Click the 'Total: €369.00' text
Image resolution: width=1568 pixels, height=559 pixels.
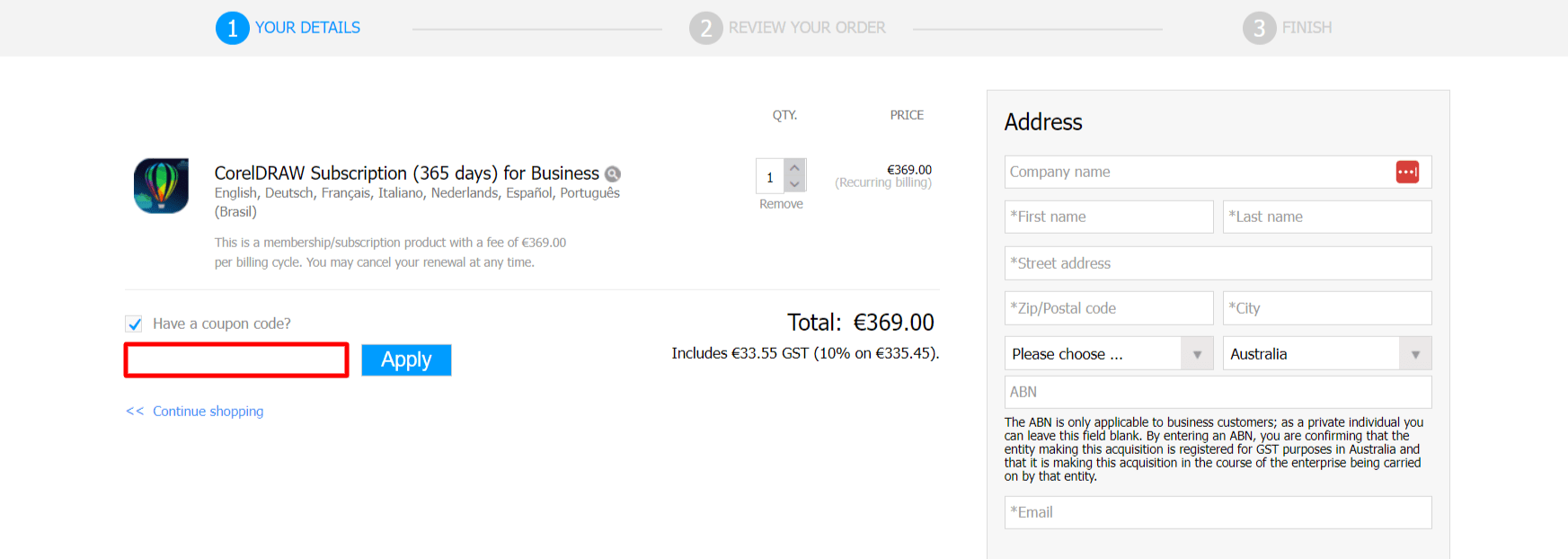[x=861, y=323]
